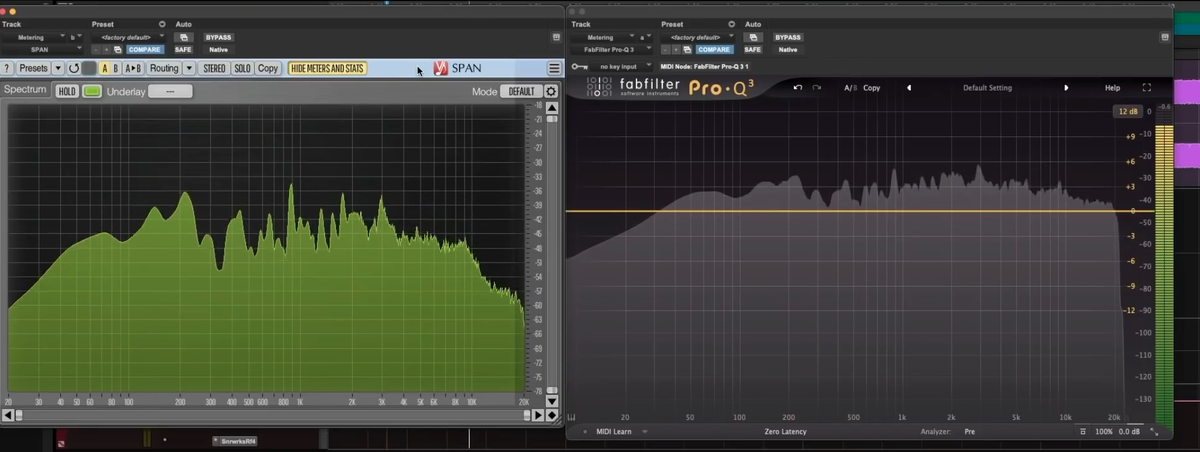
Task: Click target window icon in SPAN header
Action: click(x=556, y=37)
